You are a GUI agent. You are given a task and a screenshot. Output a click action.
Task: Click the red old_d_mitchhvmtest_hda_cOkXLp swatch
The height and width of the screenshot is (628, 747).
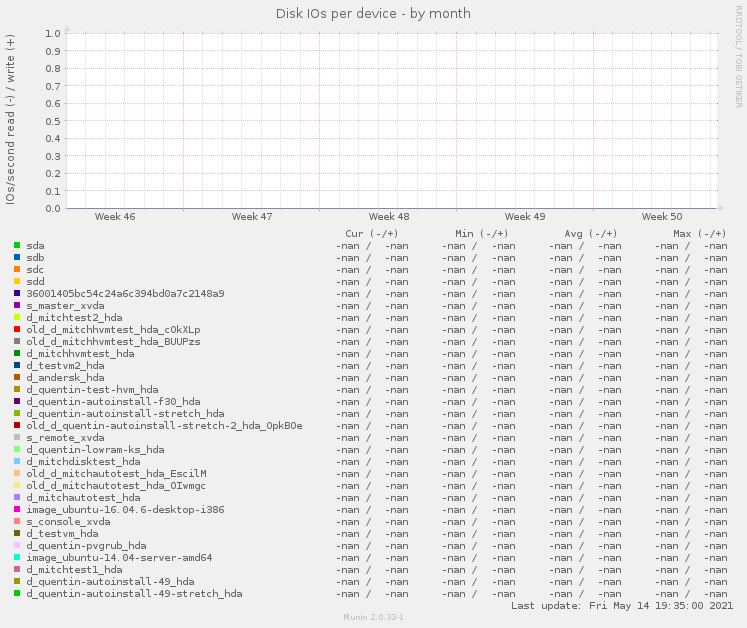coord(17,329)
